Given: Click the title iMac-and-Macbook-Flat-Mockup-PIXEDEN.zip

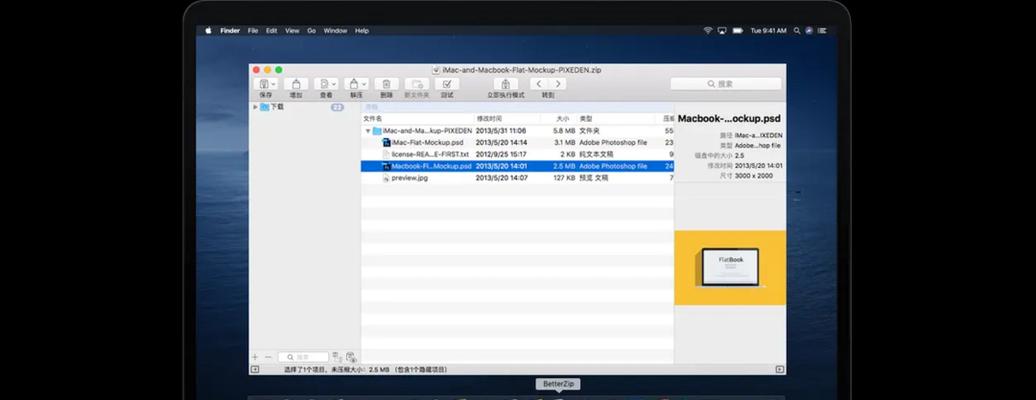Looking at the screenshot, I should pos(521,69).
